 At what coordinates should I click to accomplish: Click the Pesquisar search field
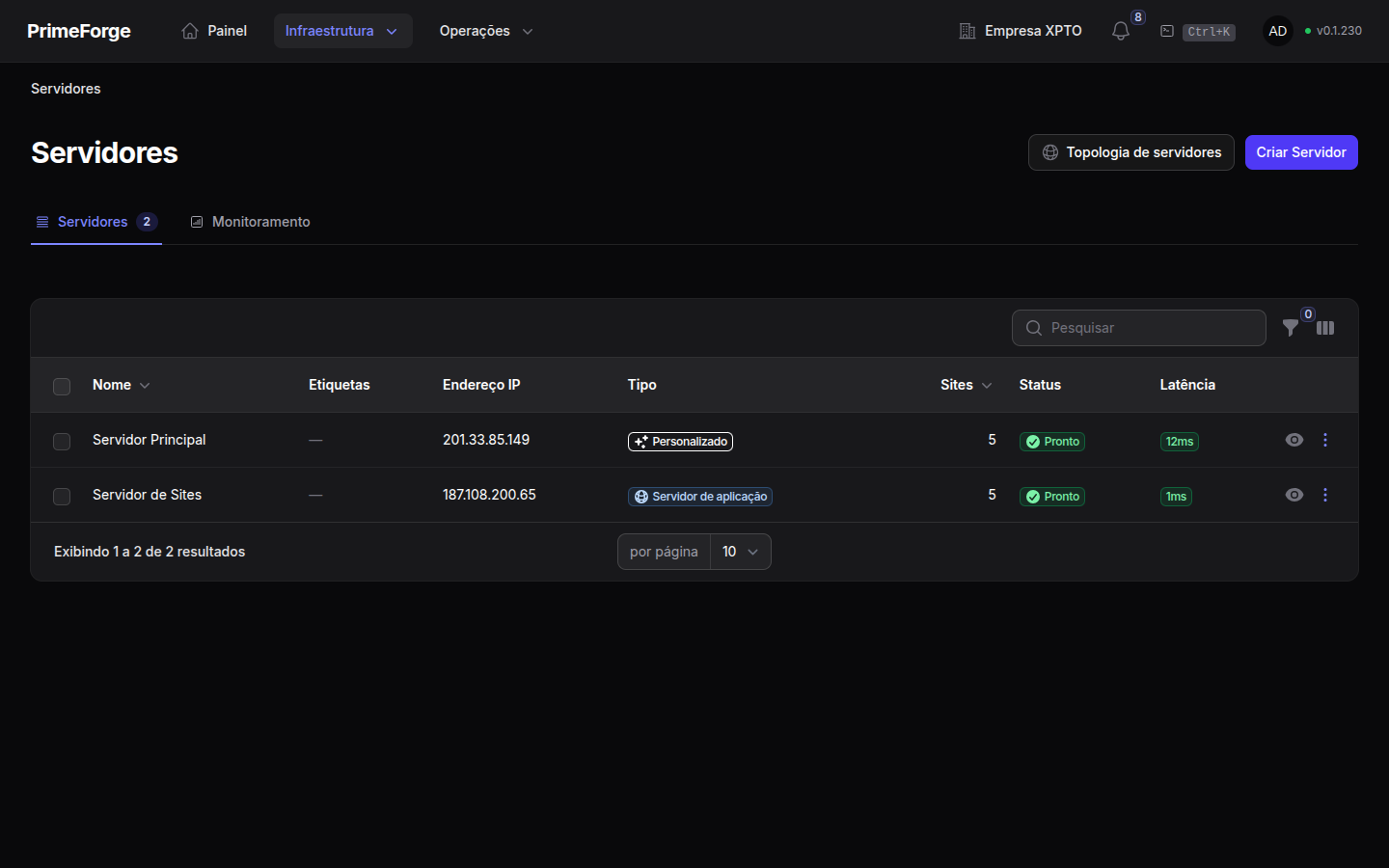click(1139, 328)
